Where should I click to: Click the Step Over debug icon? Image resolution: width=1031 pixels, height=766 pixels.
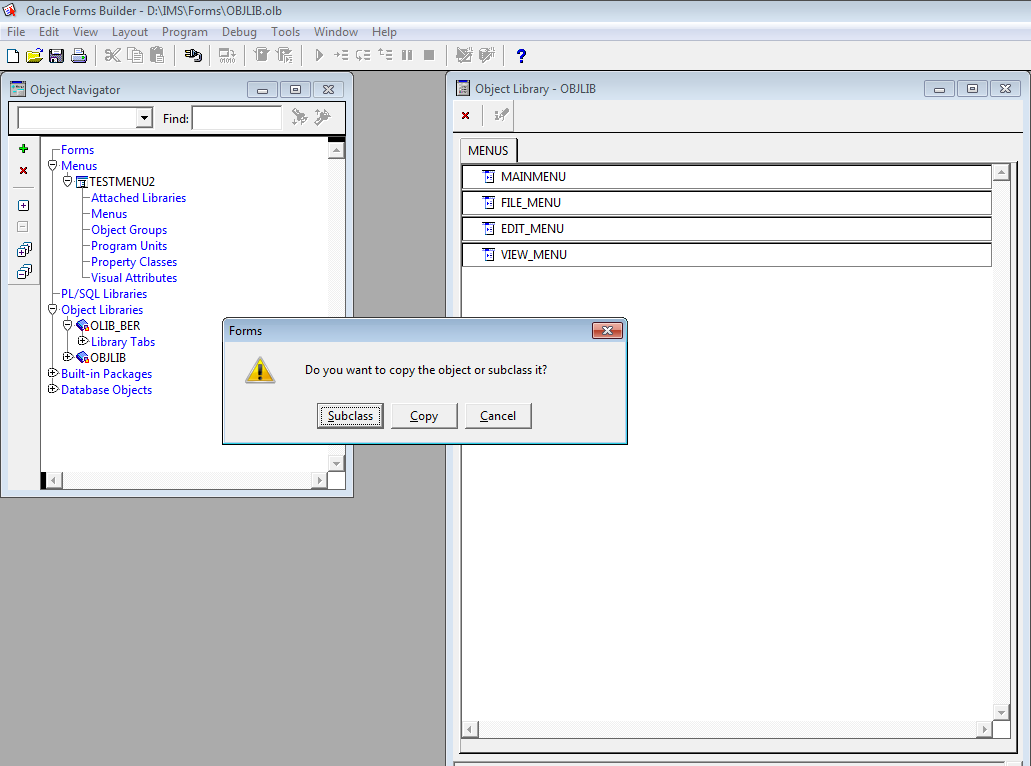(363, 55)
